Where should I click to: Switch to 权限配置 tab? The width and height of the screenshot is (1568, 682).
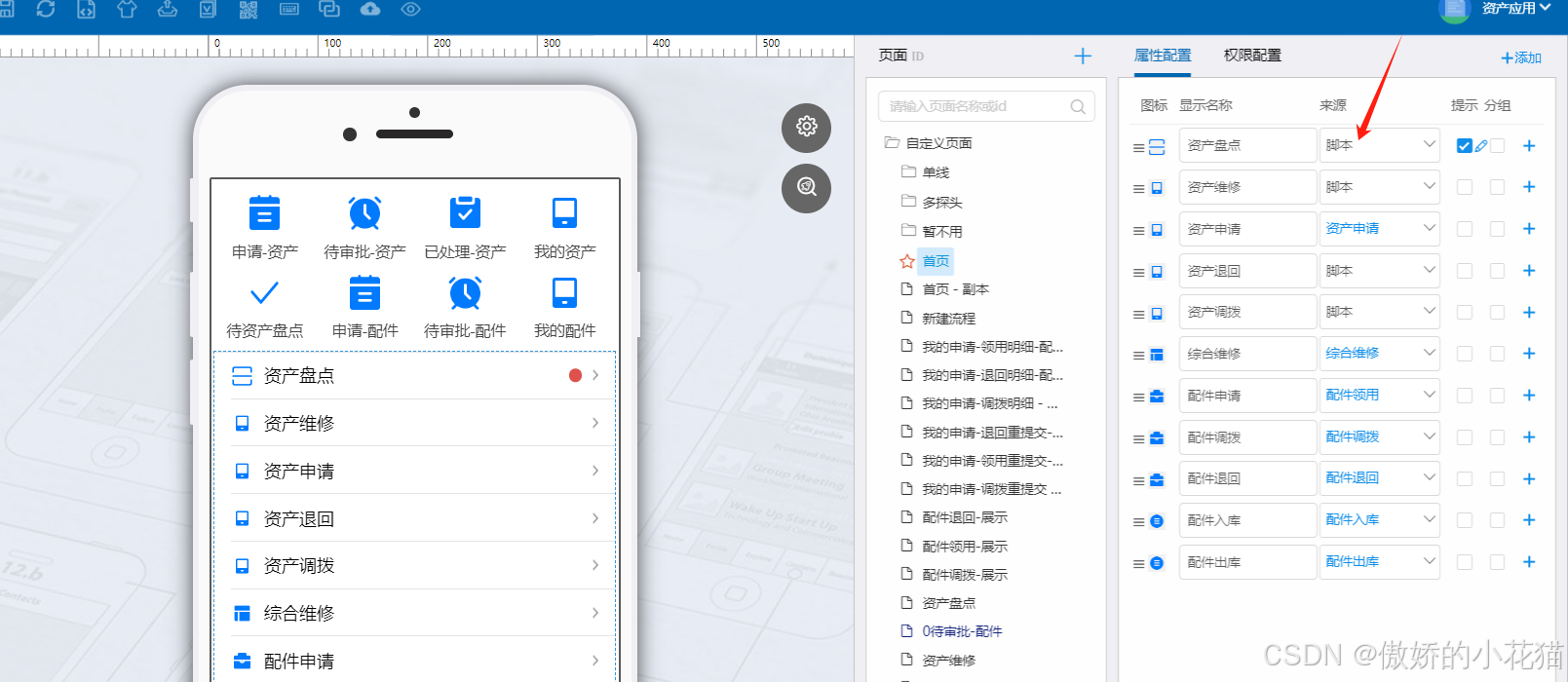[x=1252, y=56]
